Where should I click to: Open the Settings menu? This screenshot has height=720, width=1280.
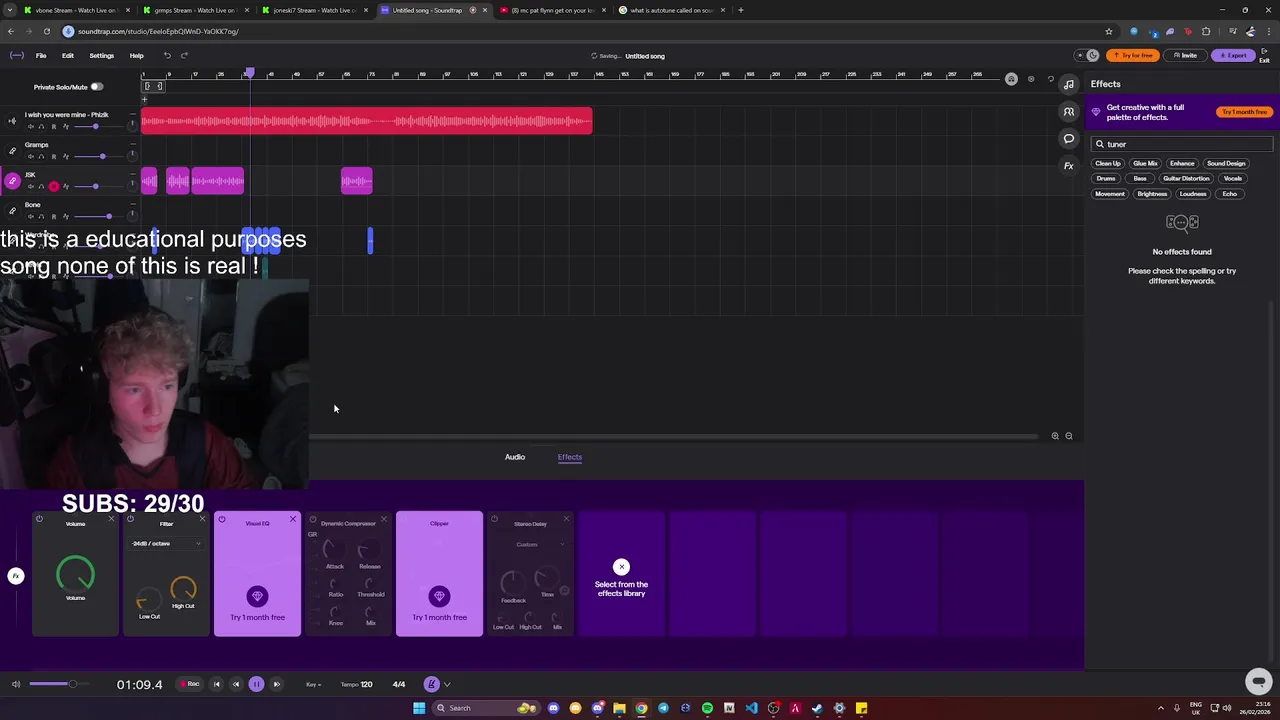(x=102, y=55)
